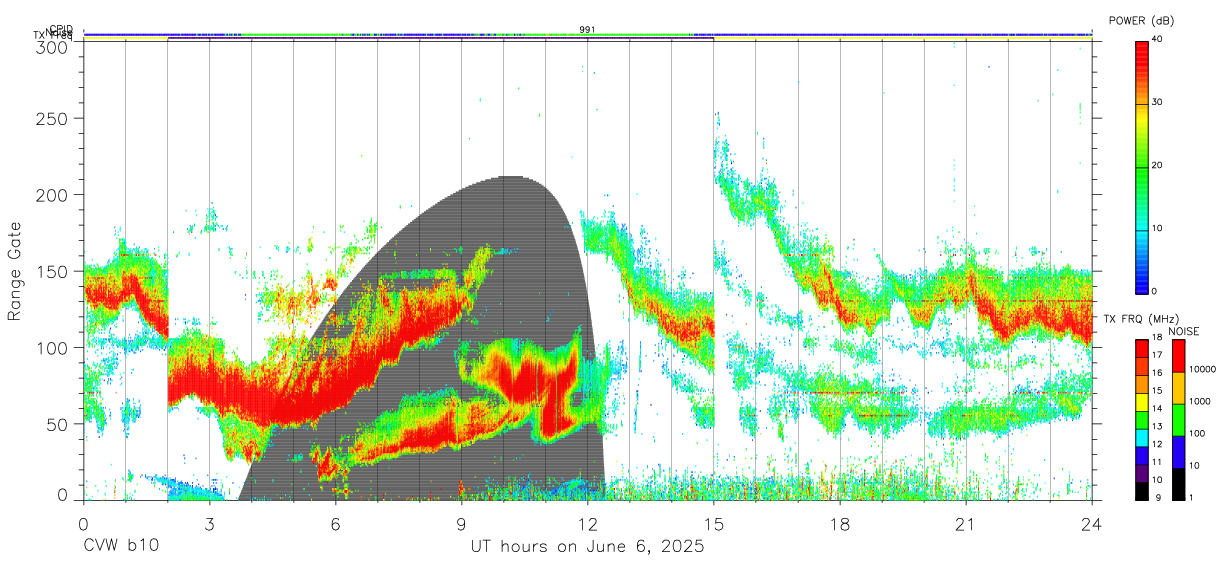Screen dimensions: 1228x567
Task: Click the orange block of the NOISE scale
Action: (1180, 387)
